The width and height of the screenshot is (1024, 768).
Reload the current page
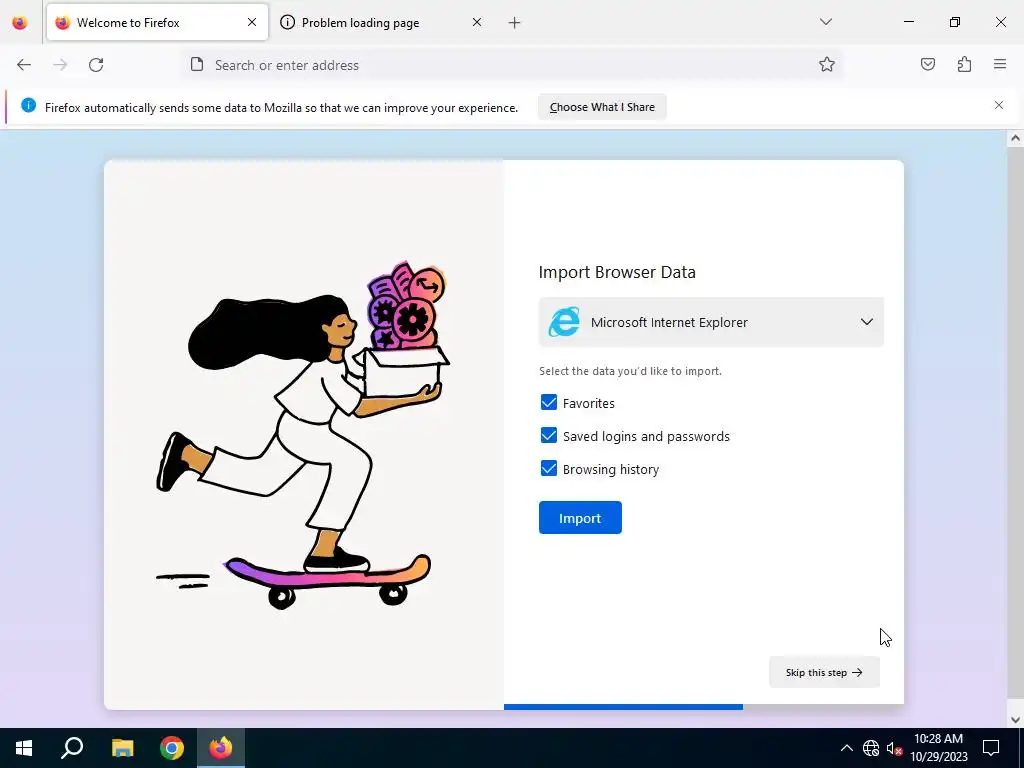(x=96, y=65)
